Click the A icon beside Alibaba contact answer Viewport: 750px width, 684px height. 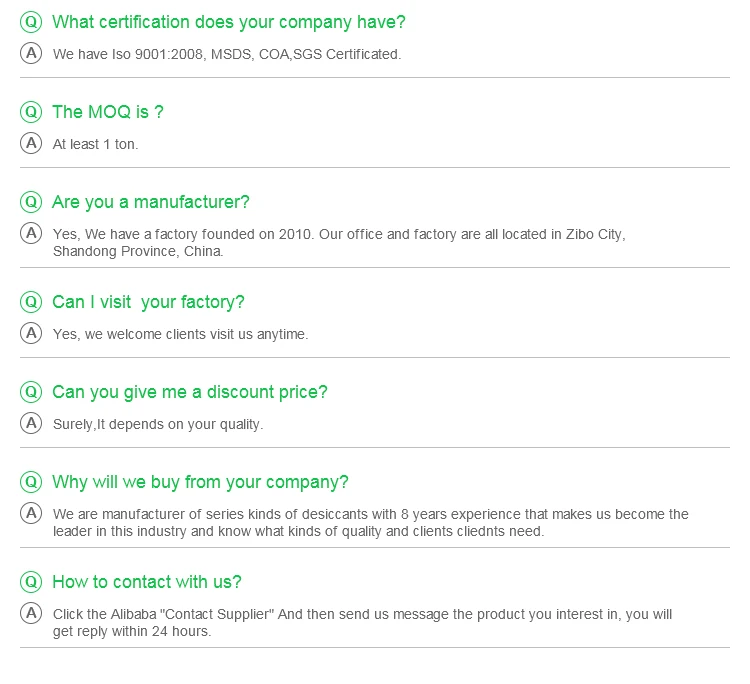point(31,613)
